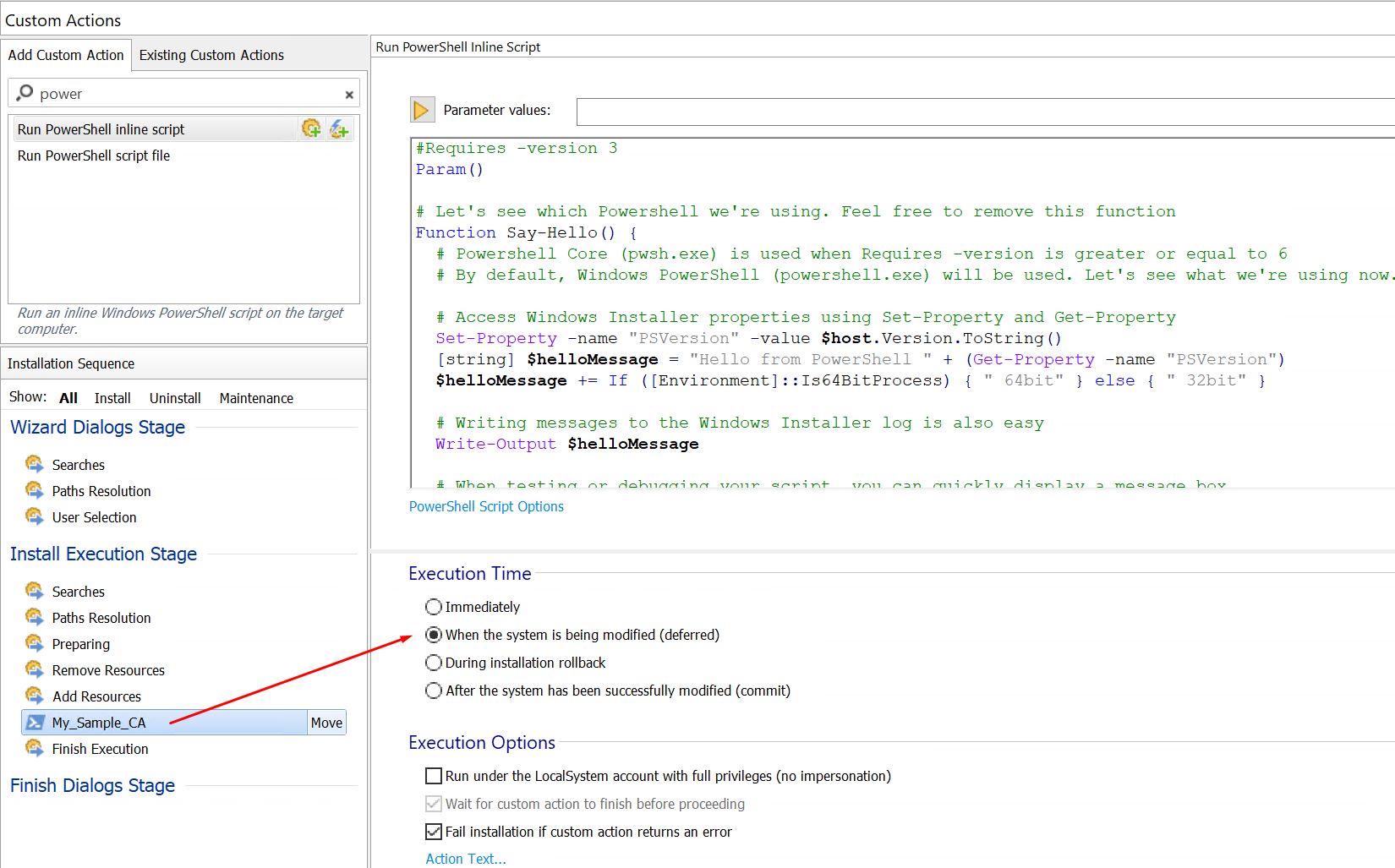The height and width of the screenshot is (868, 1395).
Task: Switch to Existing Custom Actions tab
Action: click(211, 55)
